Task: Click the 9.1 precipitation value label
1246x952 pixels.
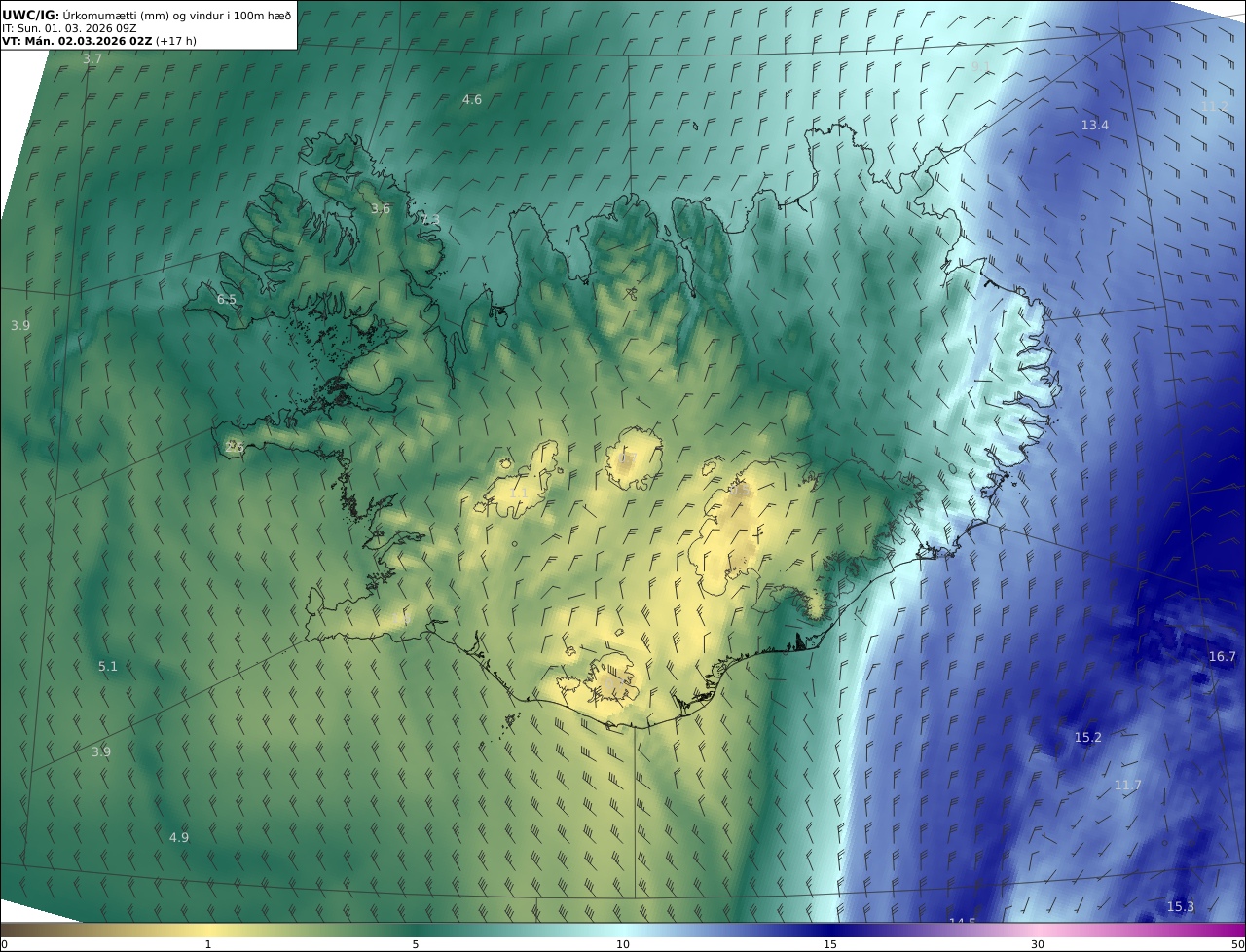Action: (x=980, y=66)
